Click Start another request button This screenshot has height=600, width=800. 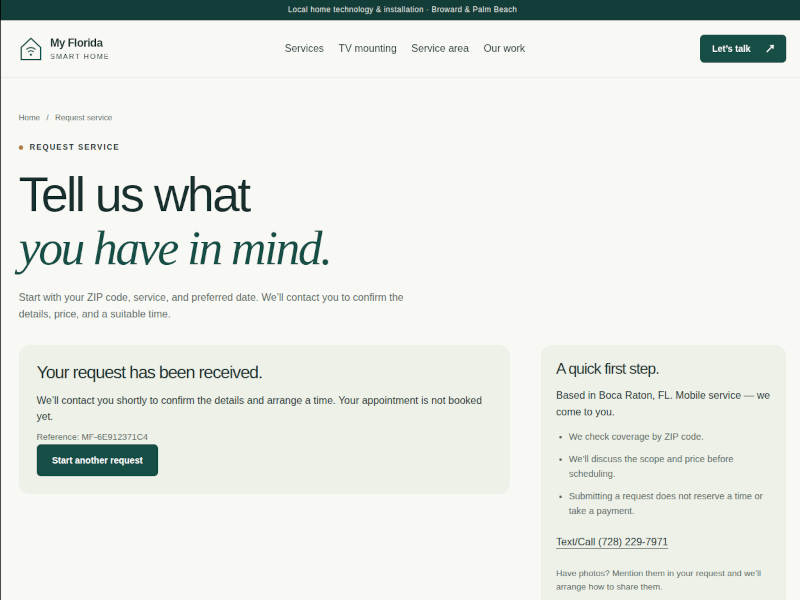(x=97, y=460)
